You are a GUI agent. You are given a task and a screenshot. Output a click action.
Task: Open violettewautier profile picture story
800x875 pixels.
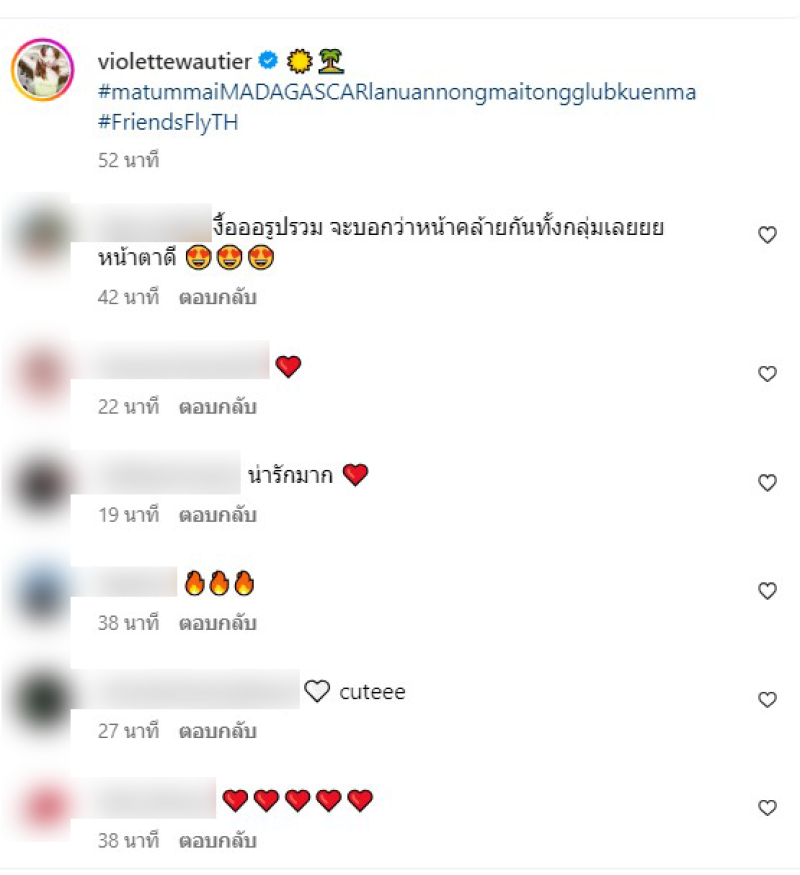point(43,69)
